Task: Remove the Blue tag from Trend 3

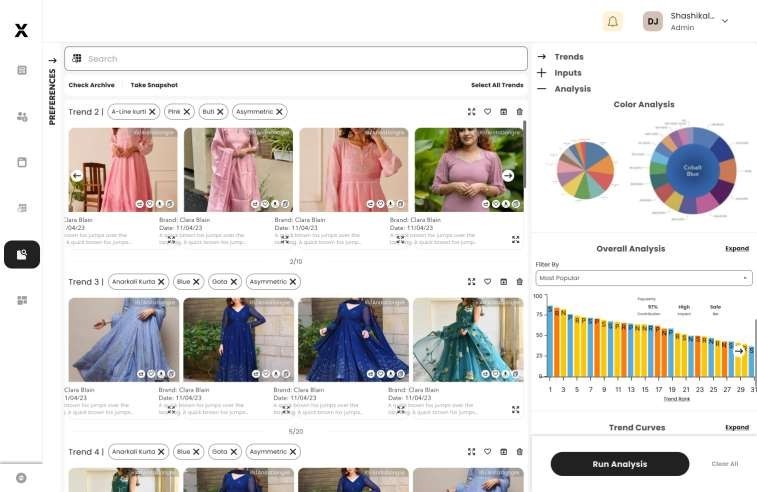Action: tap(196, 281)
